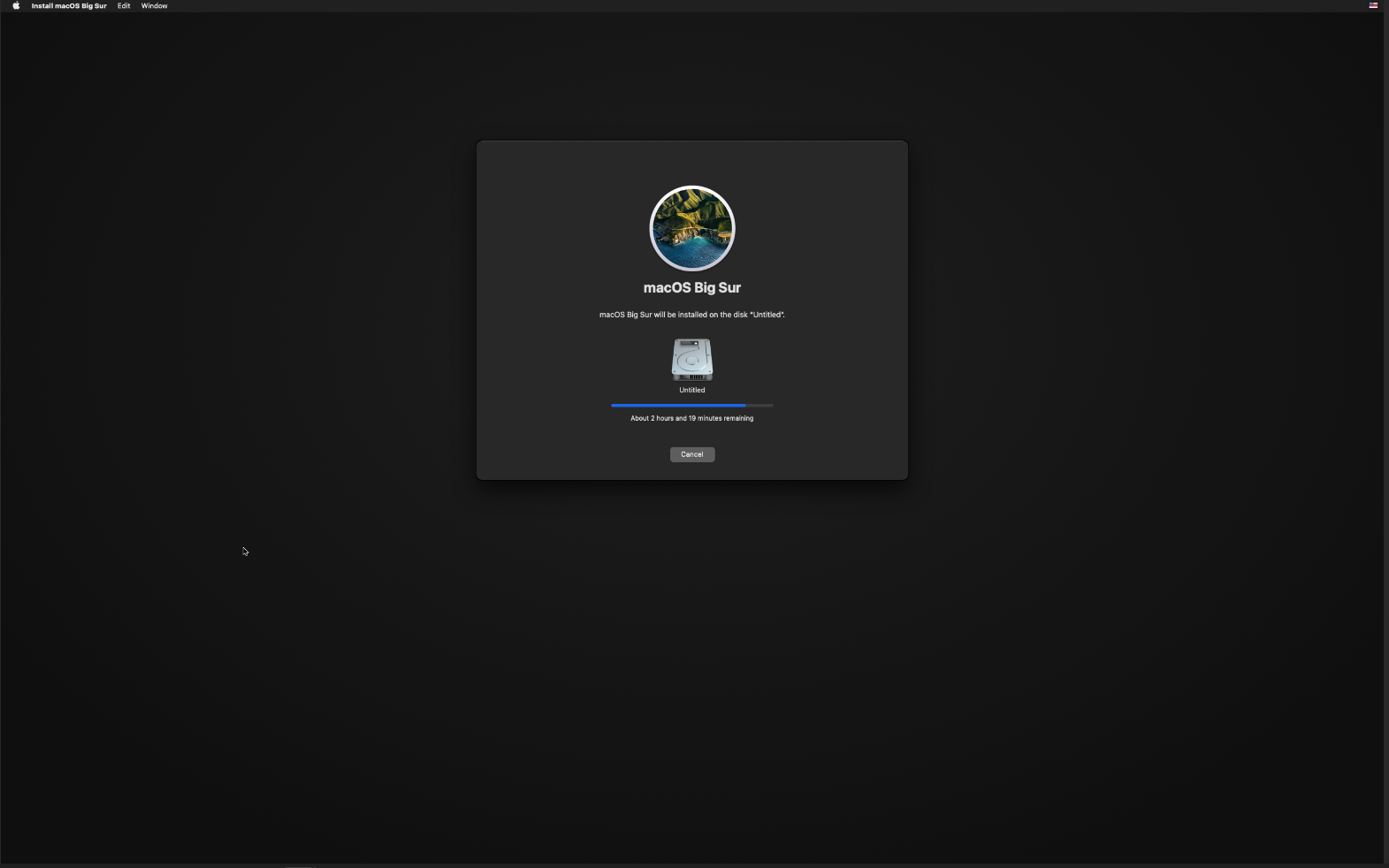The width and height of the screenshot is (1389, 868).
Task: Click the time remaining text
Action: click(692, 418)
